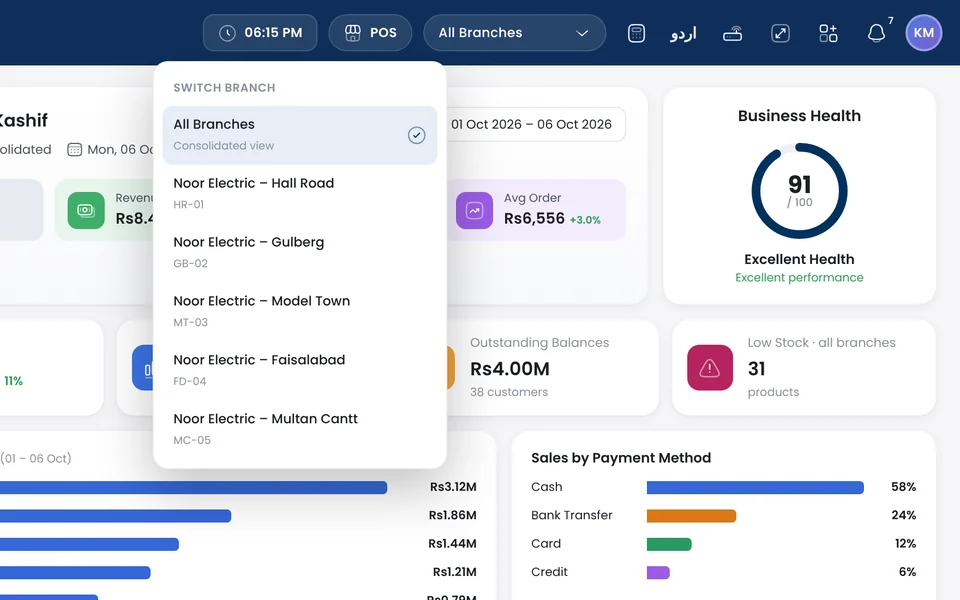960x600 pixels.
Task: Click the green Card payment bar
Action: coord(669,544)
